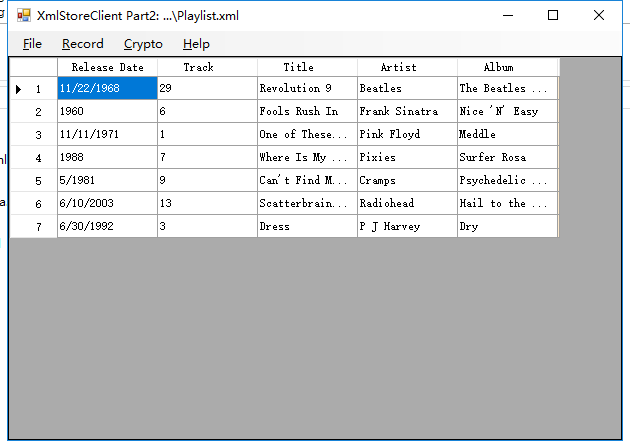Sort by Title column header
Viewport: 630px width, 448px height.
point(307,67)
